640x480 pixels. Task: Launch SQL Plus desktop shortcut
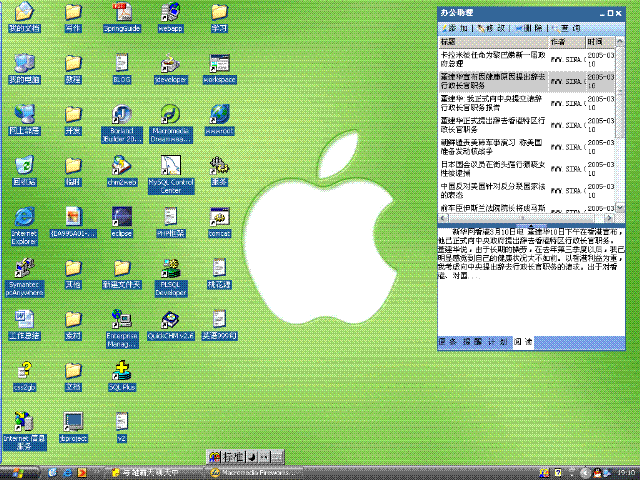coord(122,376)
